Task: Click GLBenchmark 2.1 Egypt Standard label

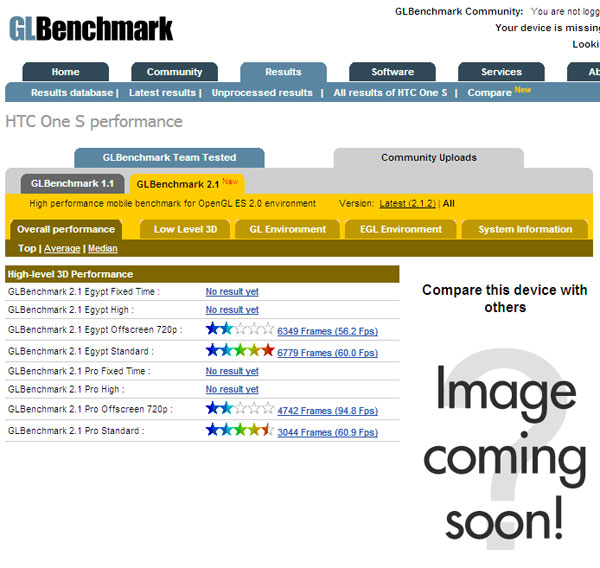Action: [80, 351]
